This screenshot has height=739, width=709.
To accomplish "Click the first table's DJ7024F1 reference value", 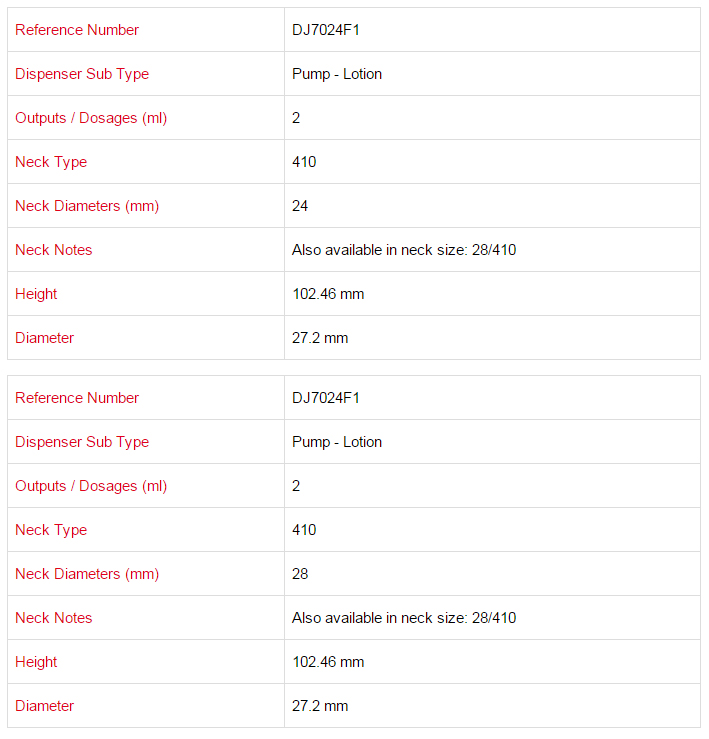I will click(x=326, y=30).
